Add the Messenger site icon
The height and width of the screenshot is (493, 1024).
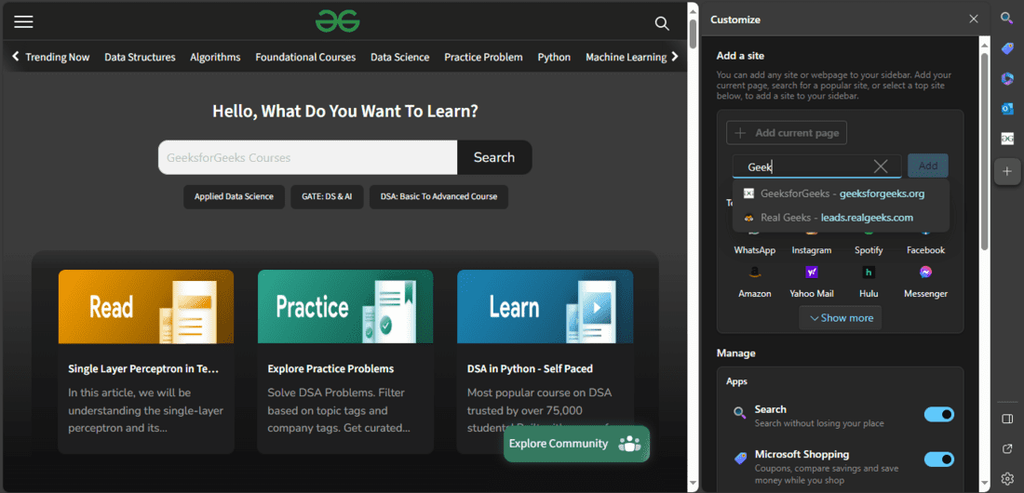click(x=925, y=272)
